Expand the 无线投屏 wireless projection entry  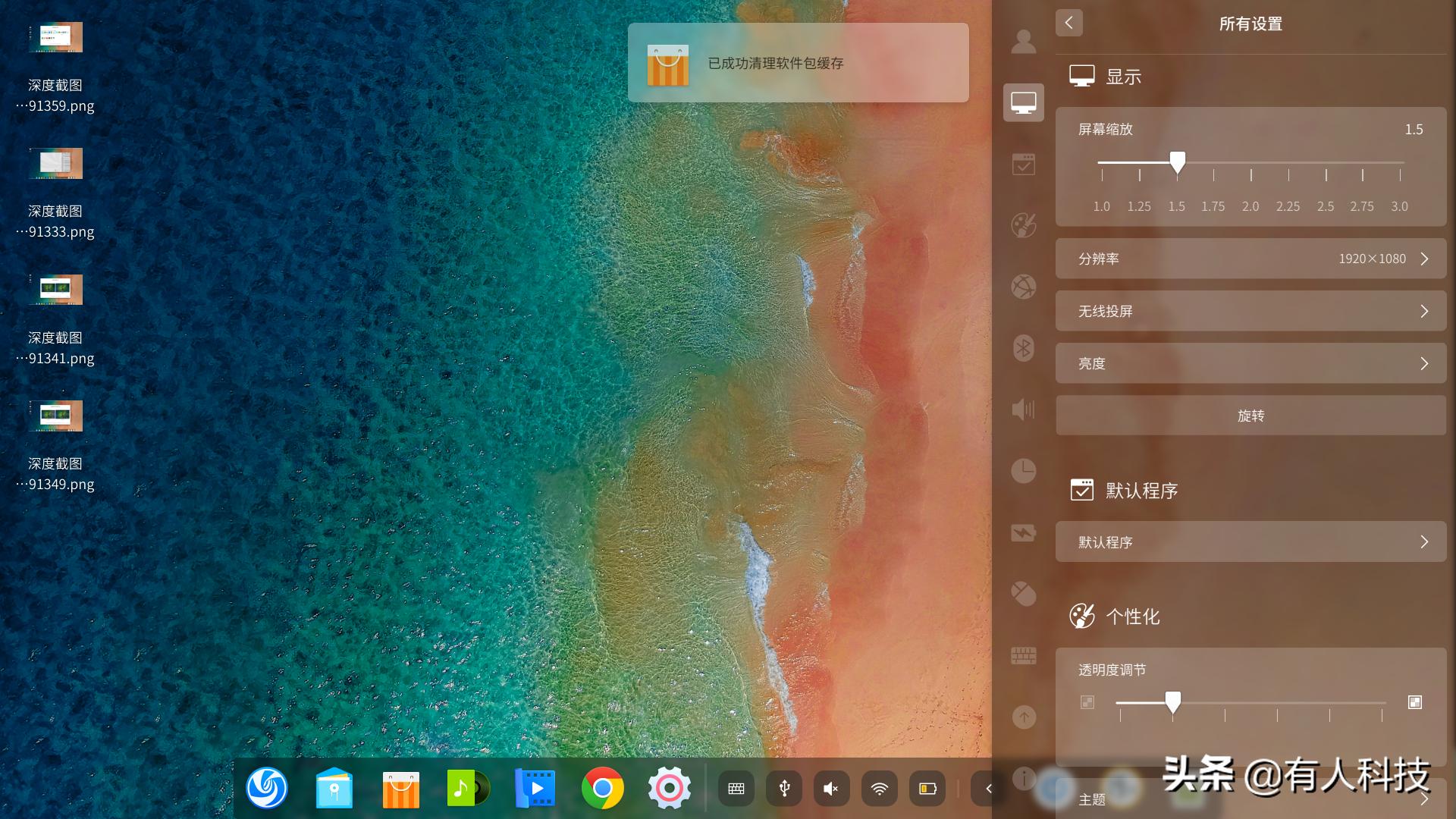coord(1250,311)
